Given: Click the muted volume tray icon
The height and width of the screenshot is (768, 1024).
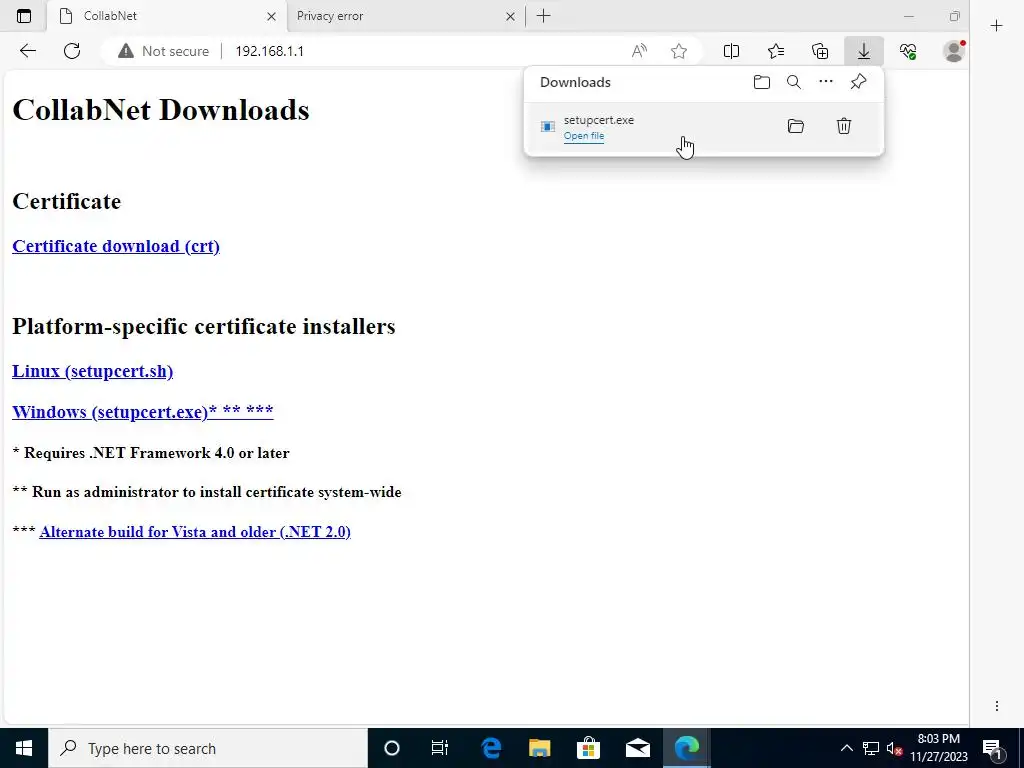Looking at the screenshot, I should [895, 748].
